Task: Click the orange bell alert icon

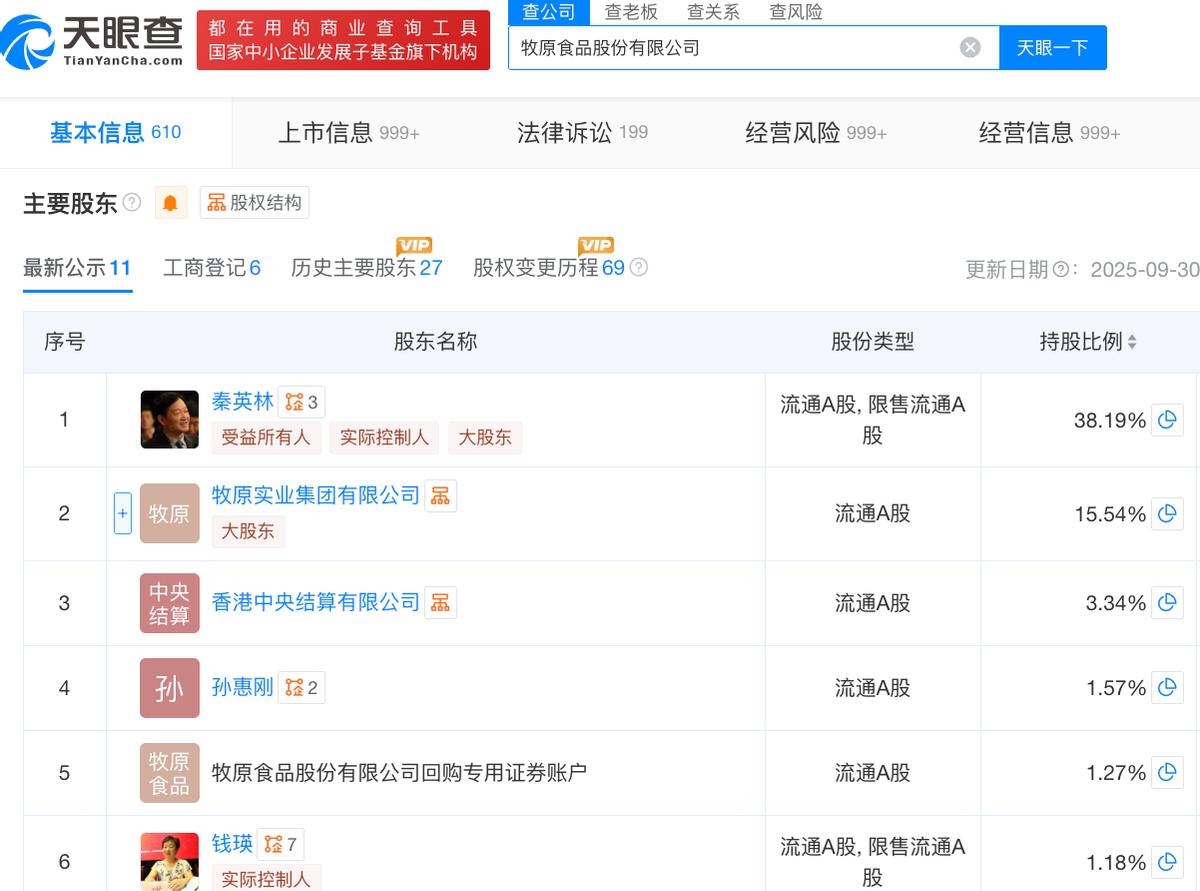Action: click(x=170, y=203)
